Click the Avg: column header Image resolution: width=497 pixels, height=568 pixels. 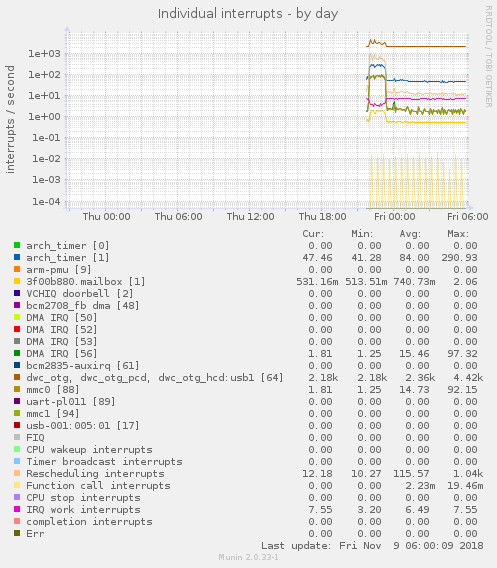pyautogui.click(x=410, y=234)
